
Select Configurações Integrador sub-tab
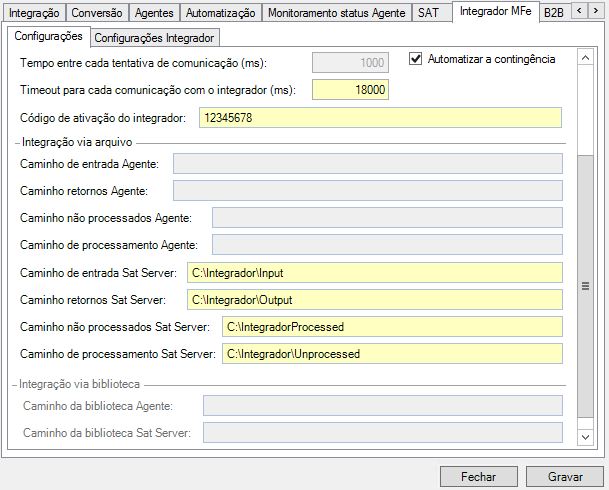(x=154, y=38)
